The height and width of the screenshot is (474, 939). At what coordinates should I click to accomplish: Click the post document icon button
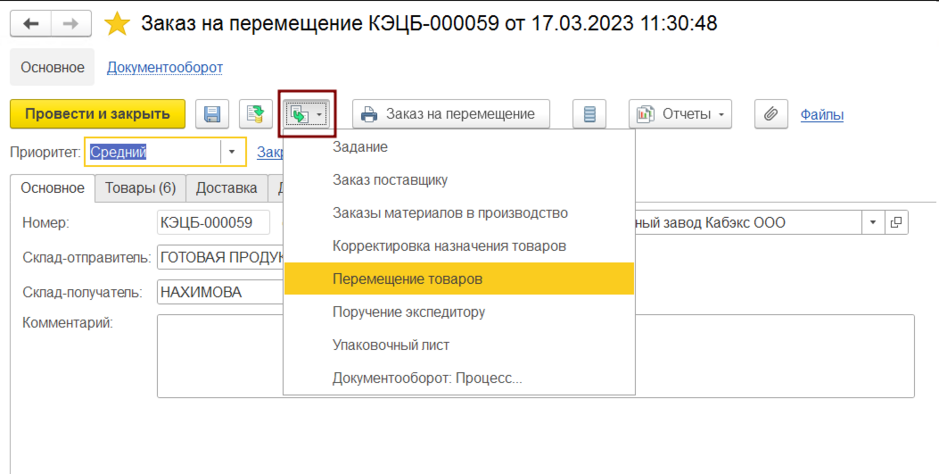[x=256, y=114]
